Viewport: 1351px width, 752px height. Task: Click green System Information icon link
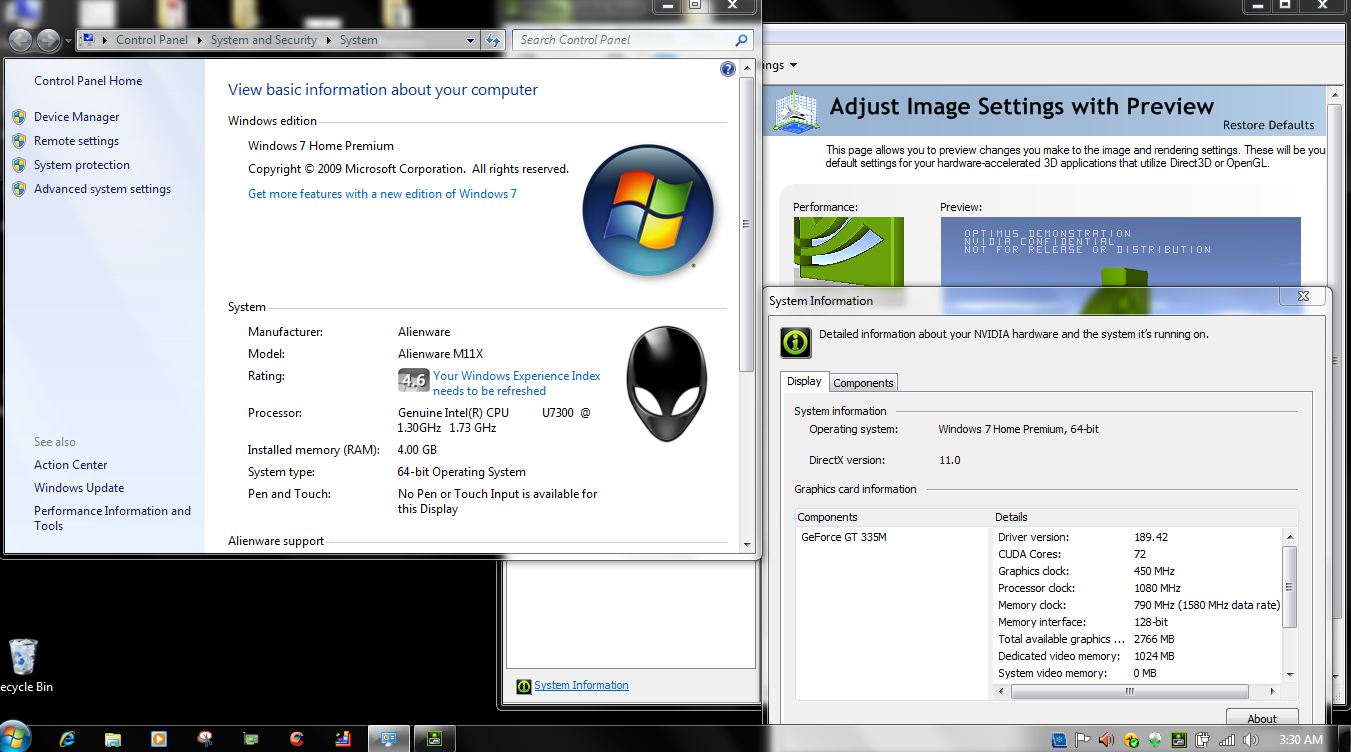pos(523,686)
